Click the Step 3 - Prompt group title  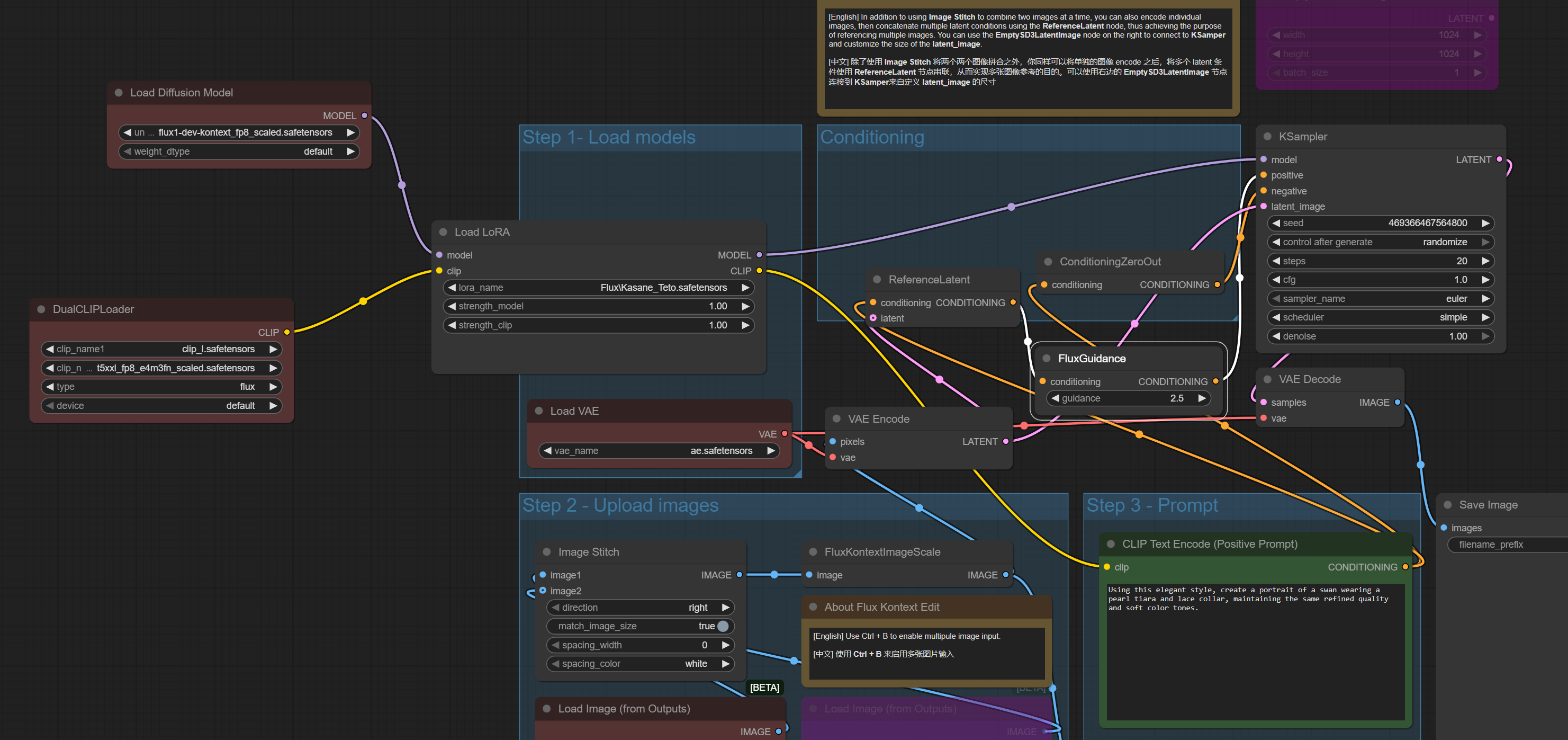(x=1152, y=505)
